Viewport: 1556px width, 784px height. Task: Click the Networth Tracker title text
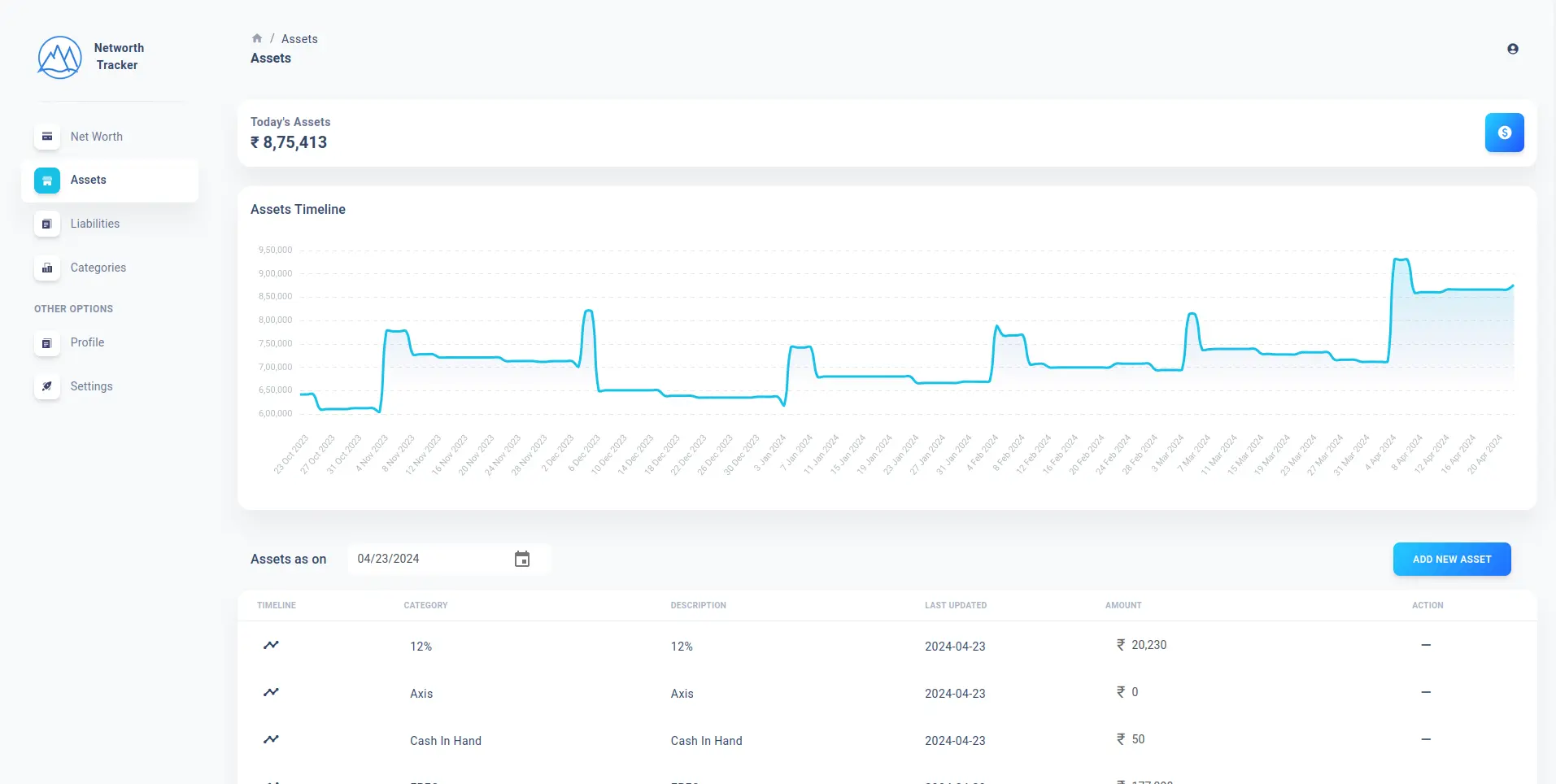(x=118, y=56)
